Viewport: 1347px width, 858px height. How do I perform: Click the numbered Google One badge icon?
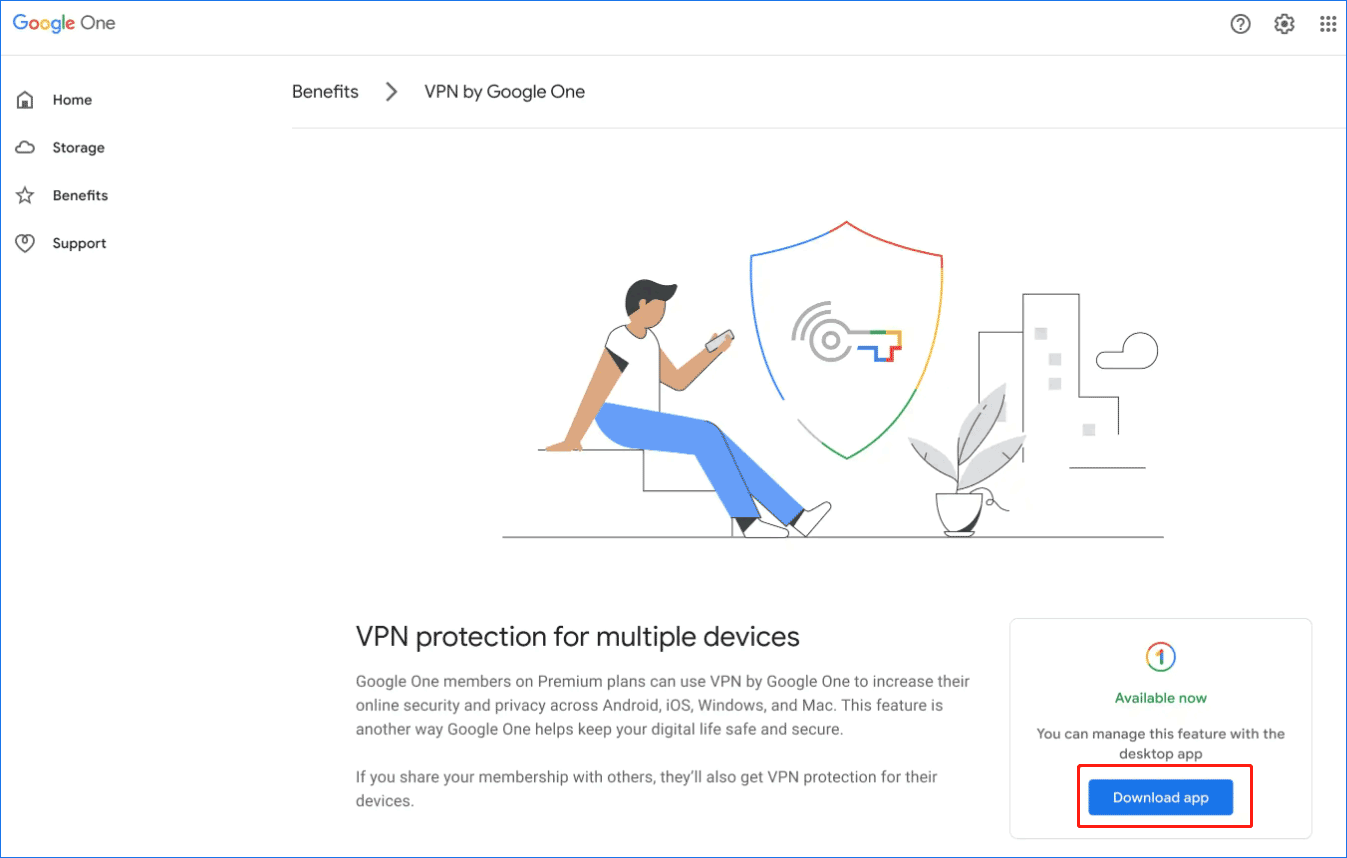(1160, 660)
